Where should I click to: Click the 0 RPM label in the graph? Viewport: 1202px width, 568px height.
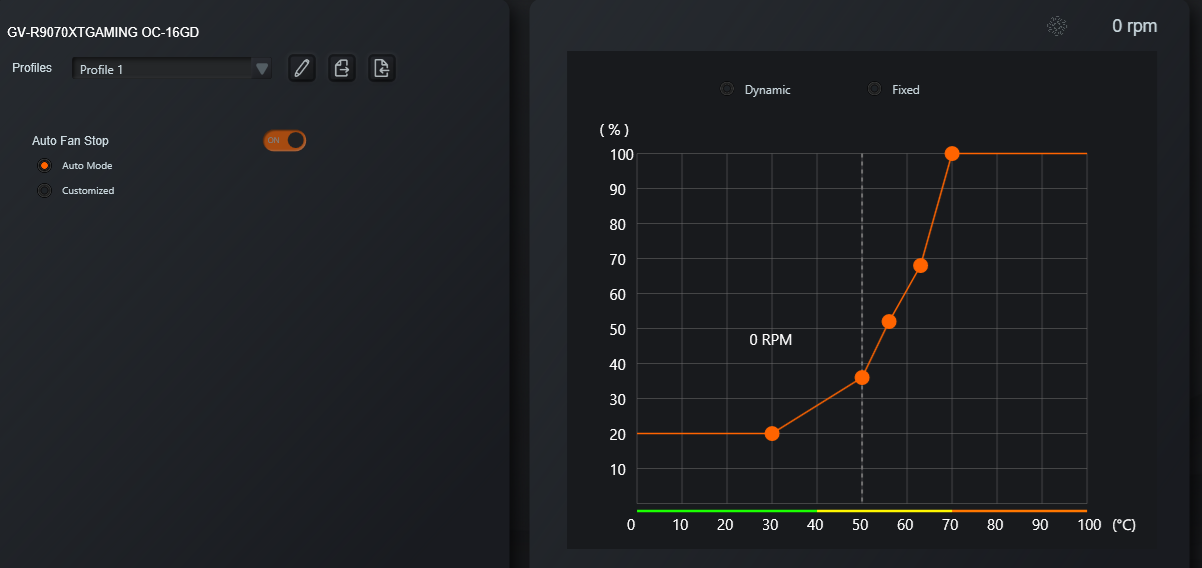[771, 340]
